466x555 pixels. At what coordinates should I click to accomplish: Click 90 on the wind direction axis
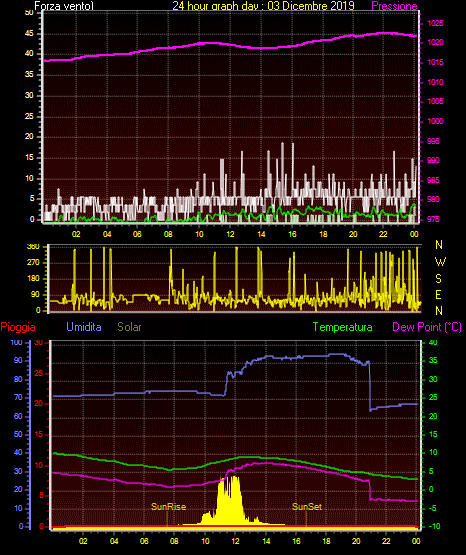[35, 294]
